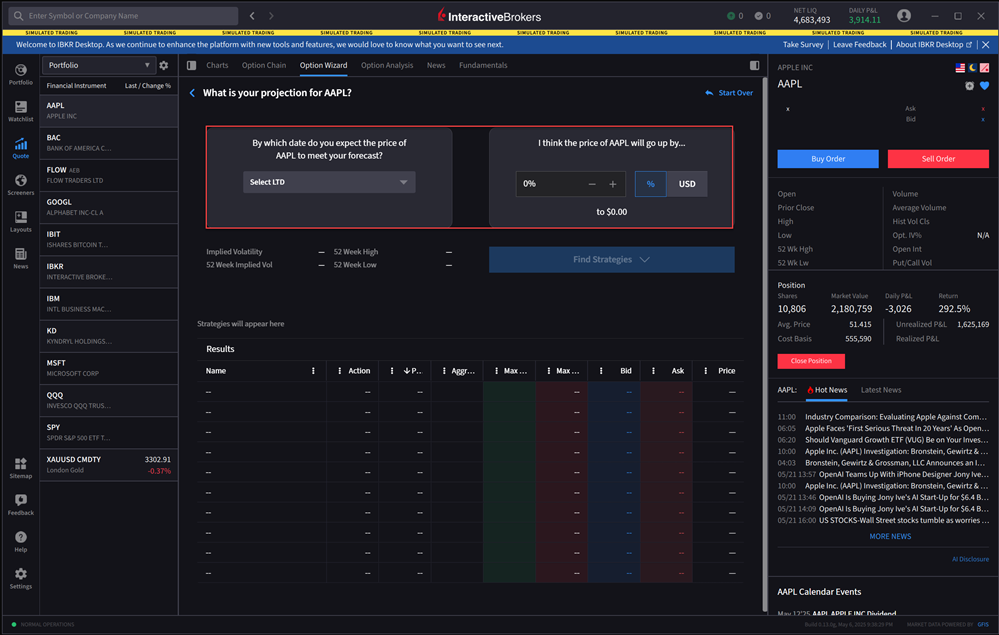
Task: Click the moon overnight trading icon
Action: pos(972,68)
